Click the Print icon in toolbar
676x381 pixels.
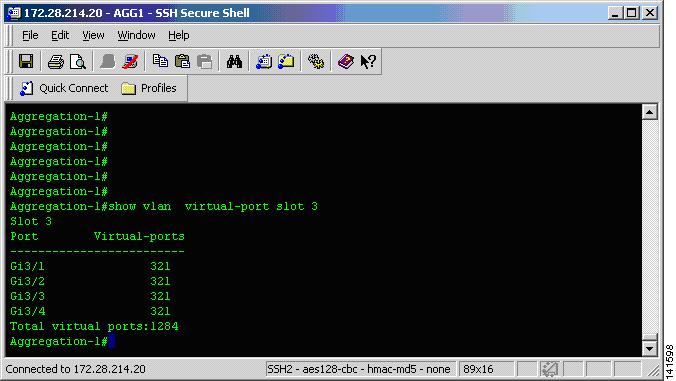pos(56,62)
